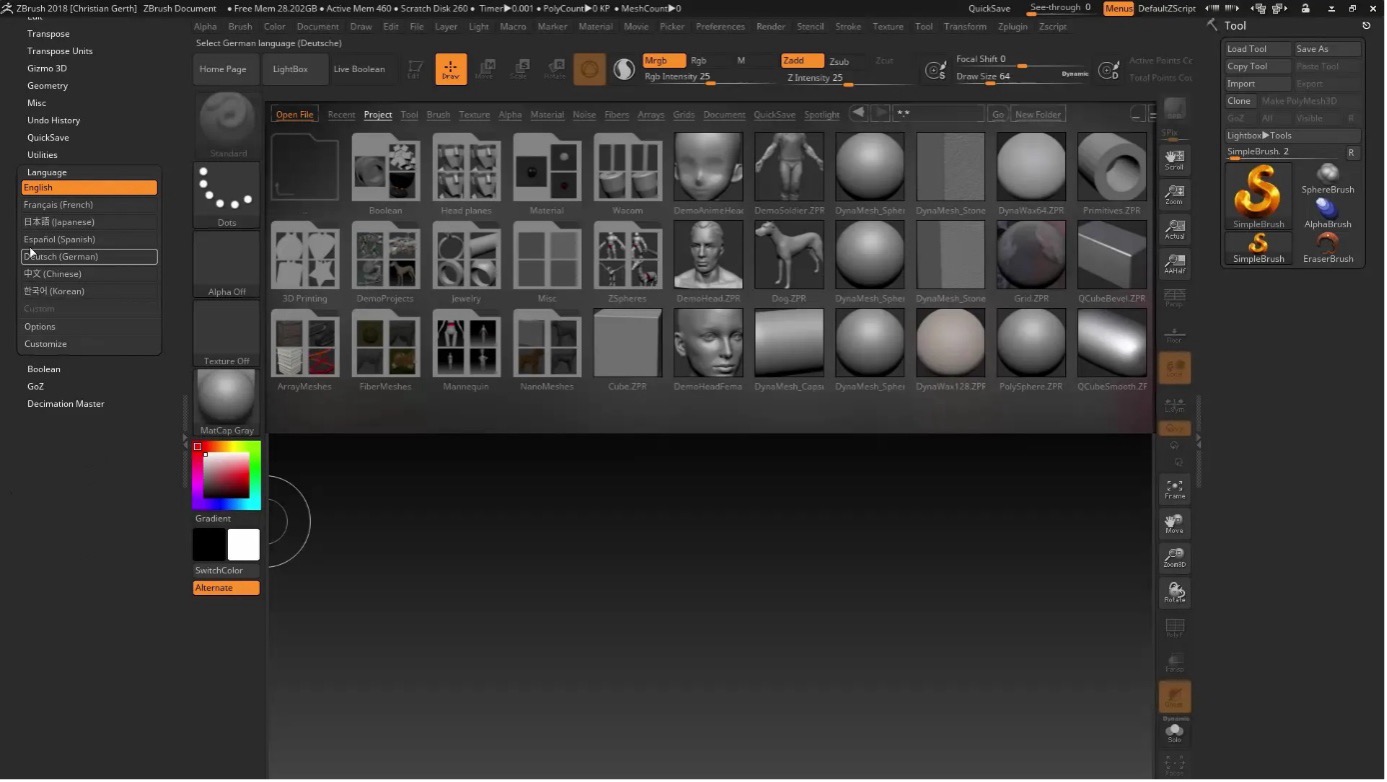1387x782 pixels.
Task: Open the Alpha Off selector
Action: (x=227, y=264)
